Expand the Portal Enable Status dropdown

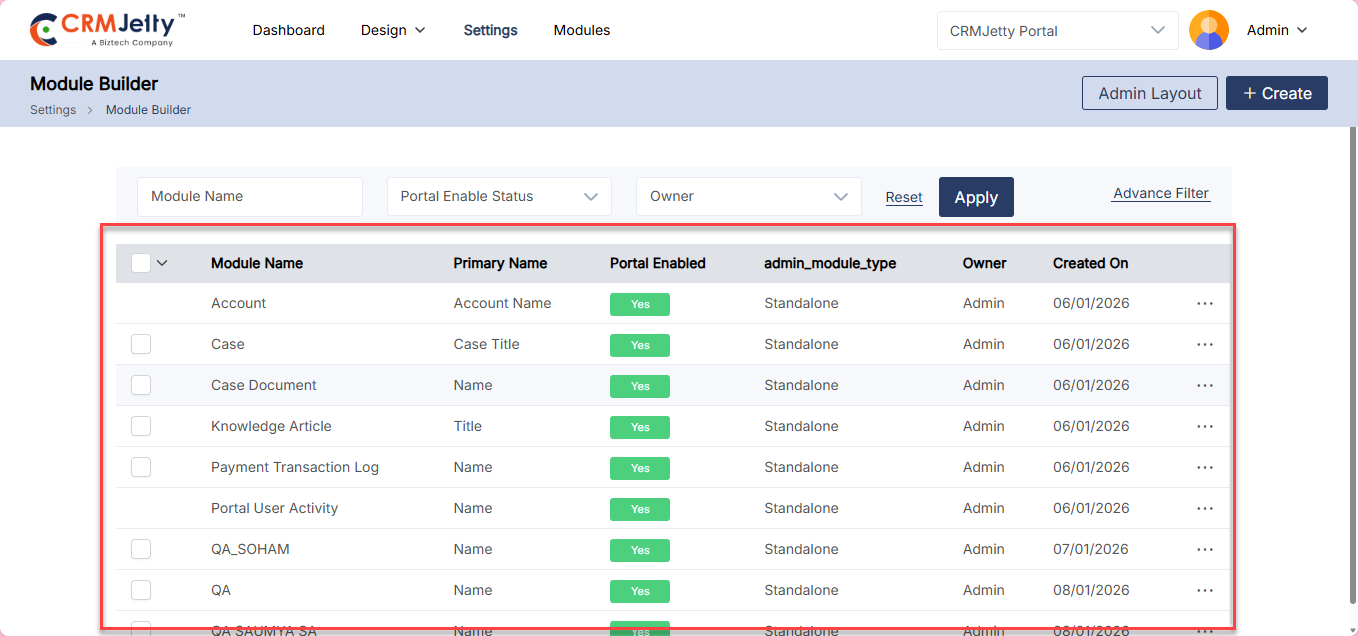499,197
